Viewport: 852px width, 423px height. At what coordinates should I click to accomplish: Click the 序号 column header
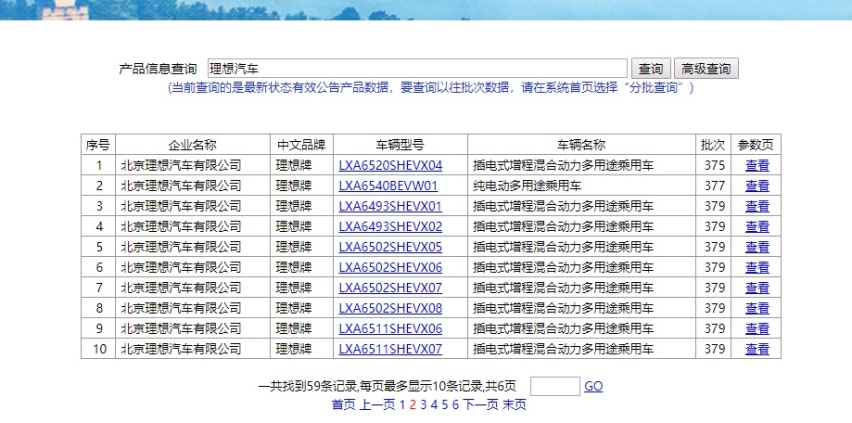pyautogui.click(x=98, y=145)
